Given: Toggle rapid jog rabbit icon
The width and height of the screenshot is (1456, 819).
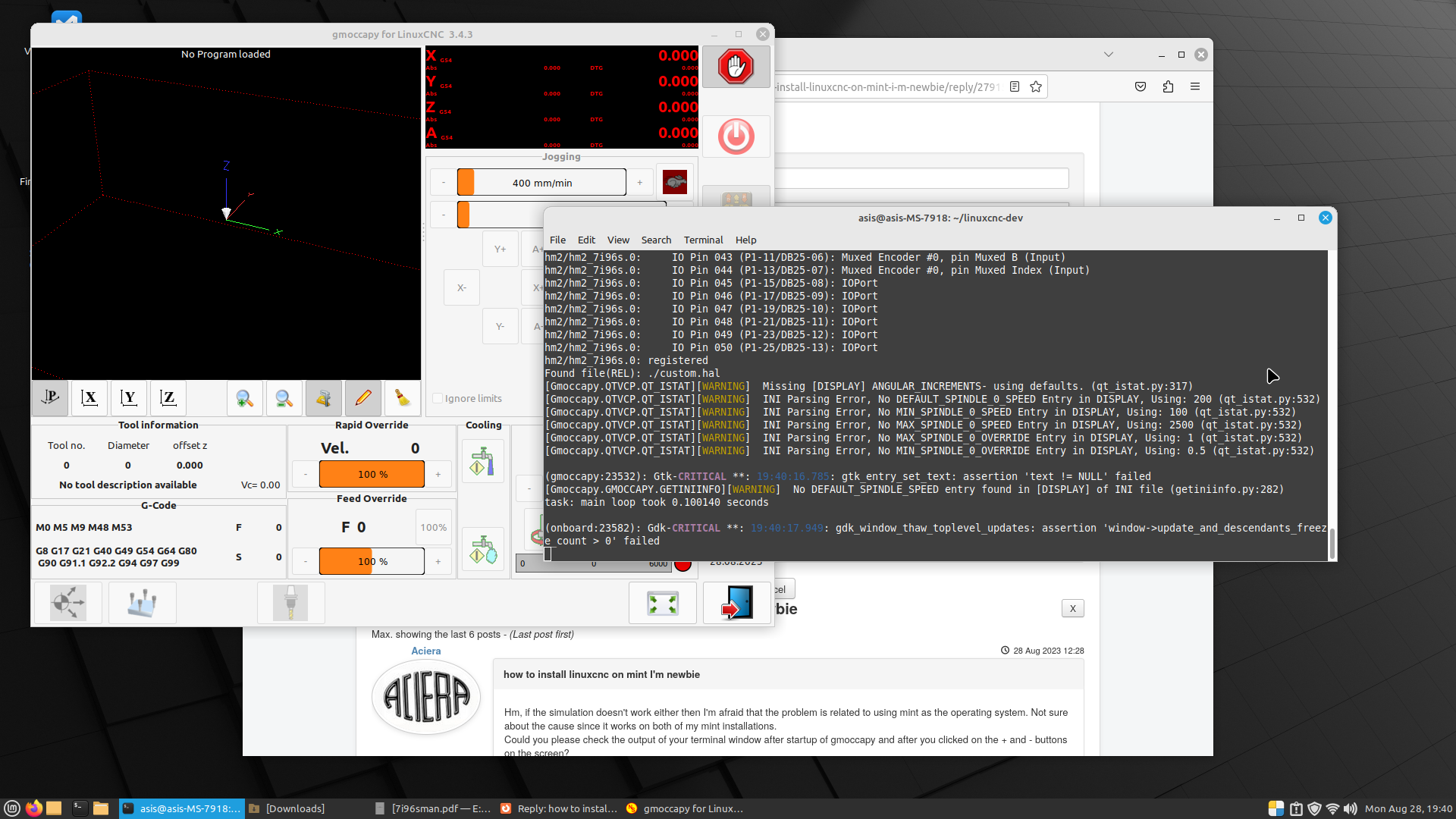Looking at the screenshot, I should click(674, 182).
